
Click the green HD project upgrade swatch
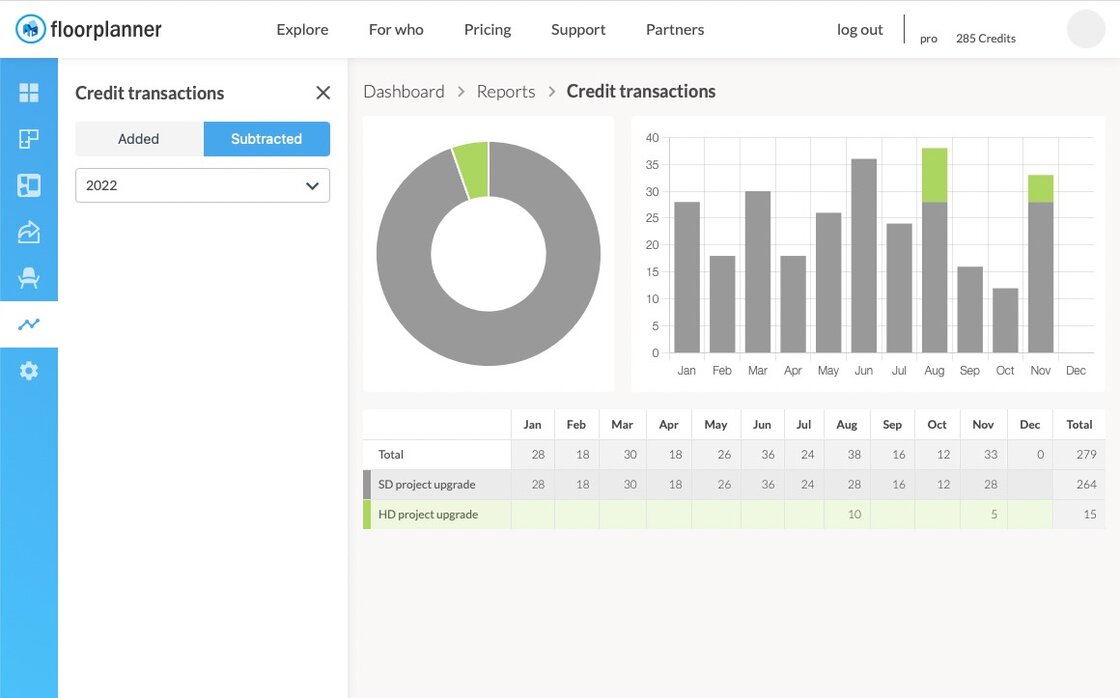tap(367, 514)
